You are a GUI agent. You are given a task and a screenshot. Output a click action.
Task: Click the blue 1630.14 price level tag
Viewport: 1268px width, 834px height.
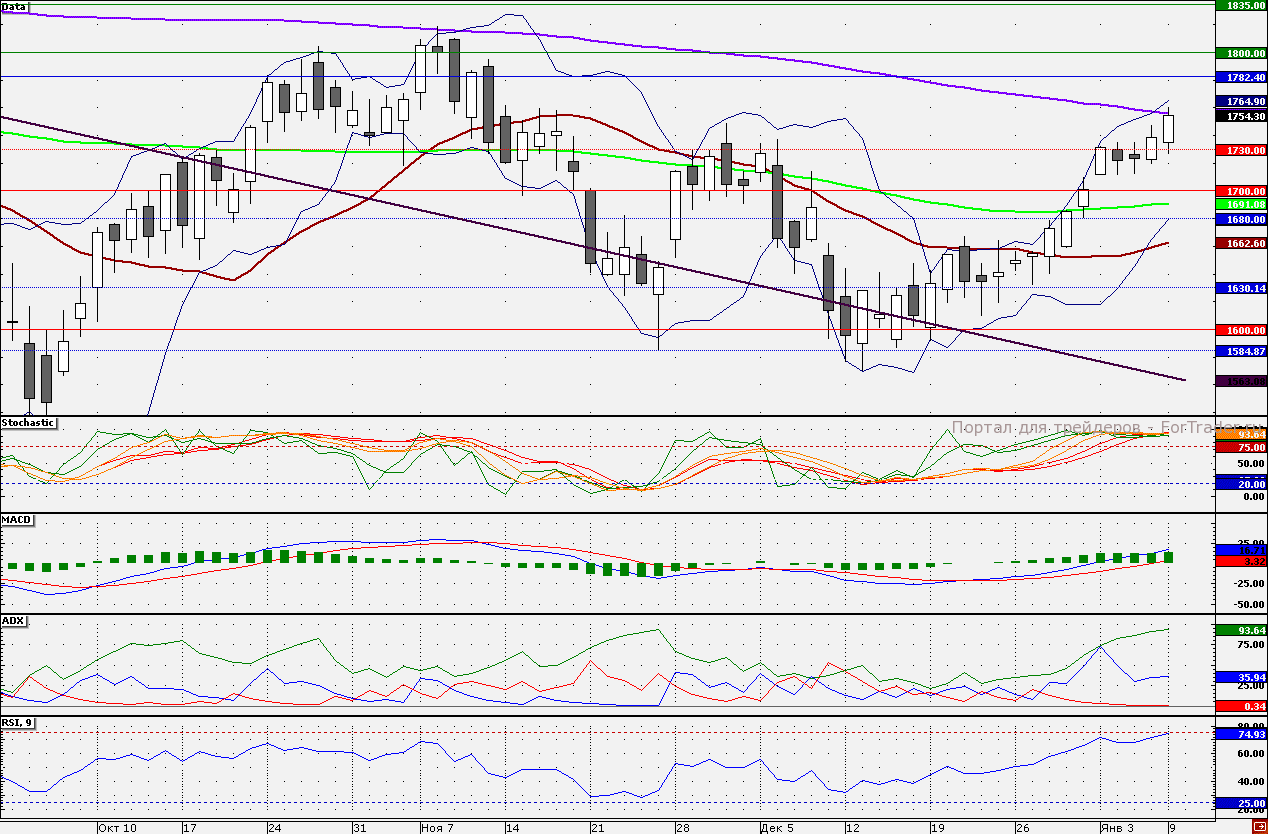(1240, 288)
